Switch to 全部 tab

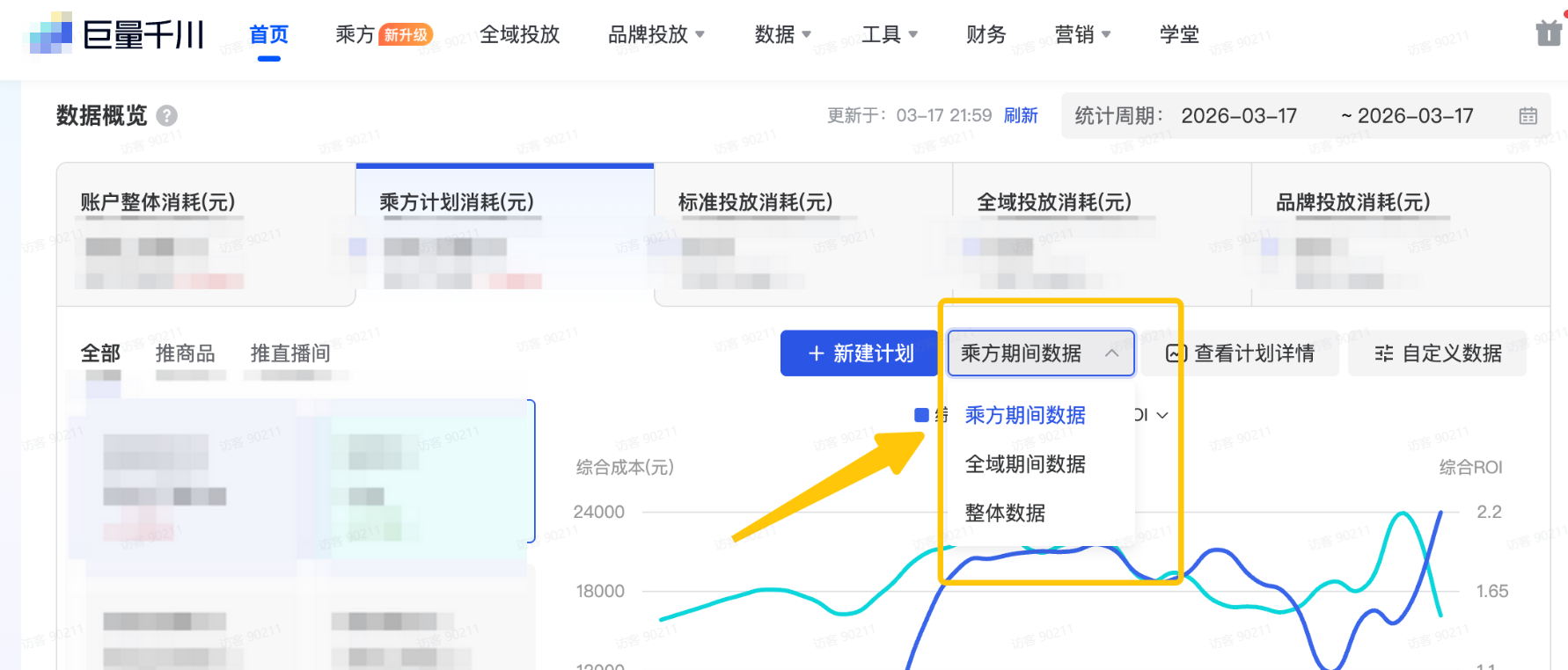pyautogui.click(x=100, y=353)
